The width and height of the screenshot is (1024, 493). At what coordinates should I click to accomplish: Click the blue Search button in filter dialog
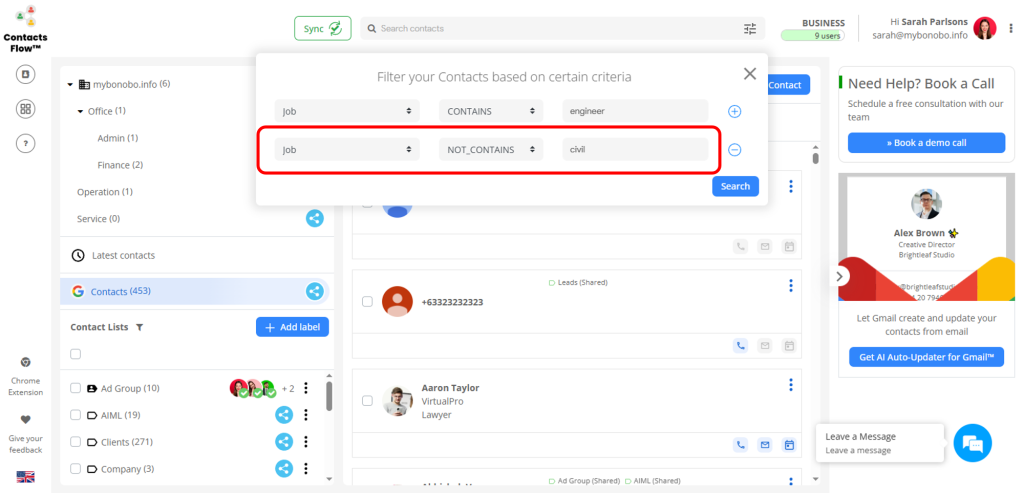point(735,187)
